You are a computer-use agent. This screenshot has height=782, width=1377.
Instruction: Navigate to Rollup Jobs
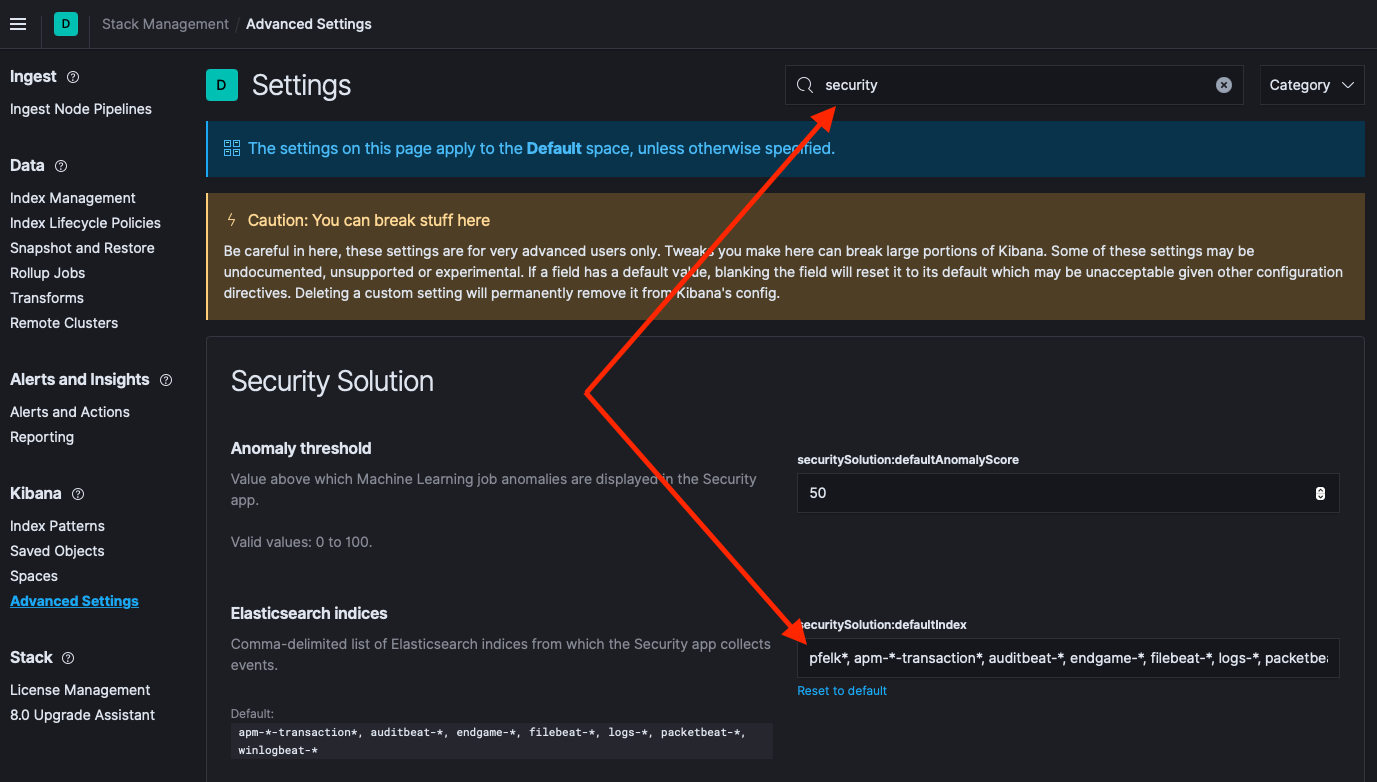click(x=47, y=273)
